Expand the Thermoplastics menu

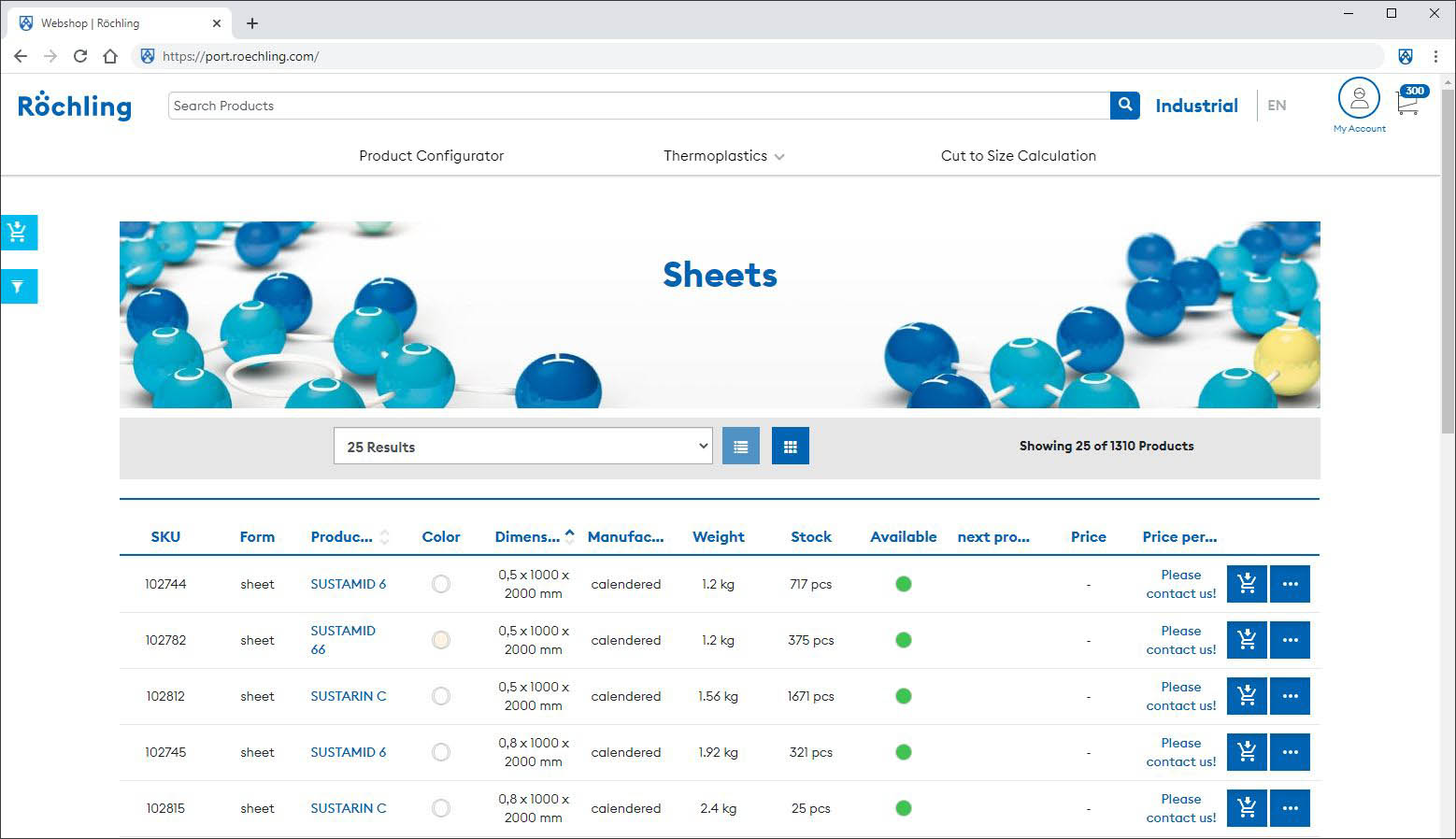pyautogui.click(x=724, y=156)
